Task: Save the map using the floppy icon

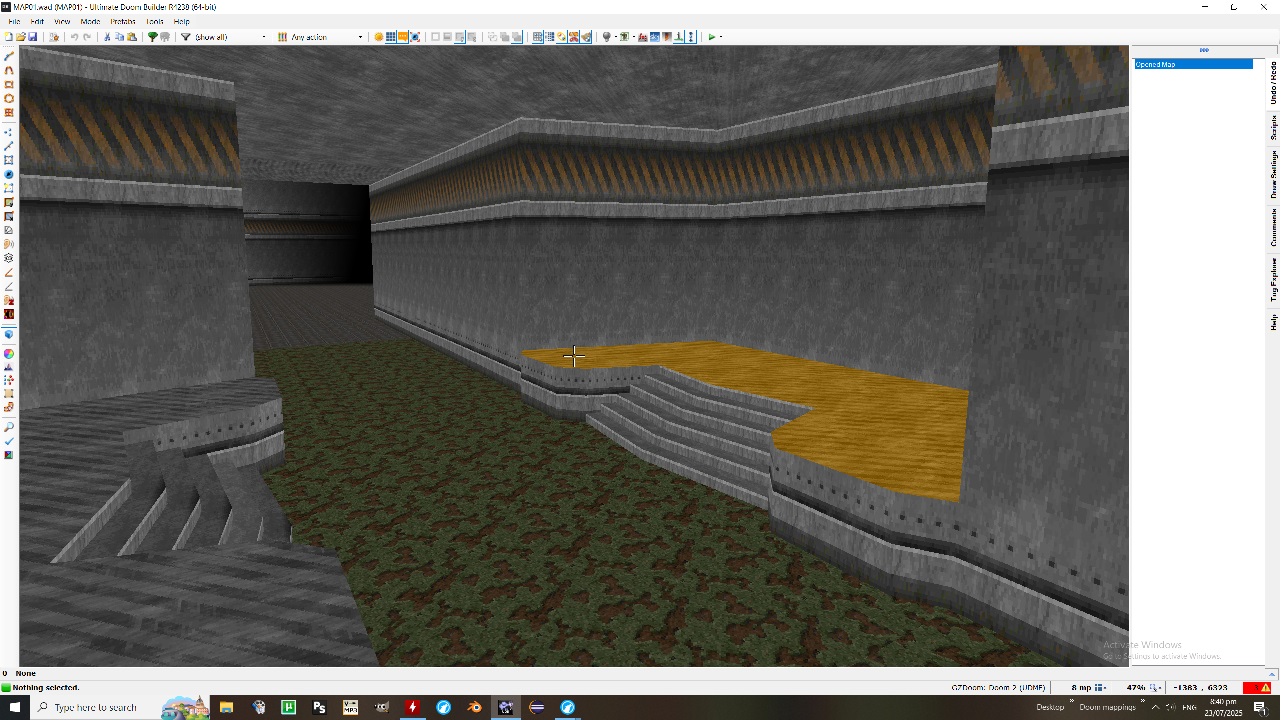Action: tap(32, 37)
